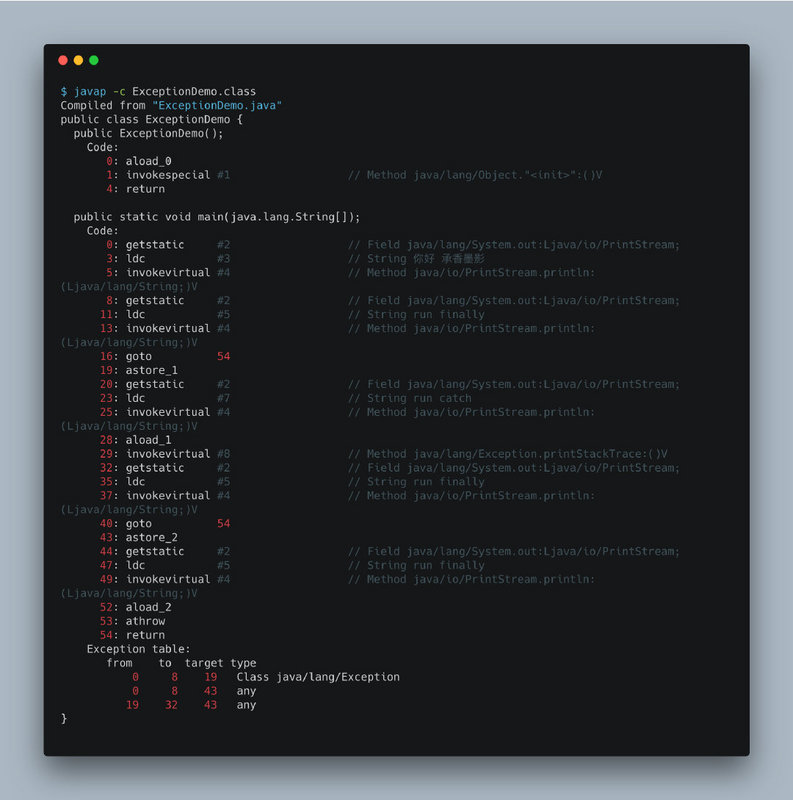The image size is (793, 800).
Task: Click the "44: getstatic #2" instruction
Action: (165, 552)
